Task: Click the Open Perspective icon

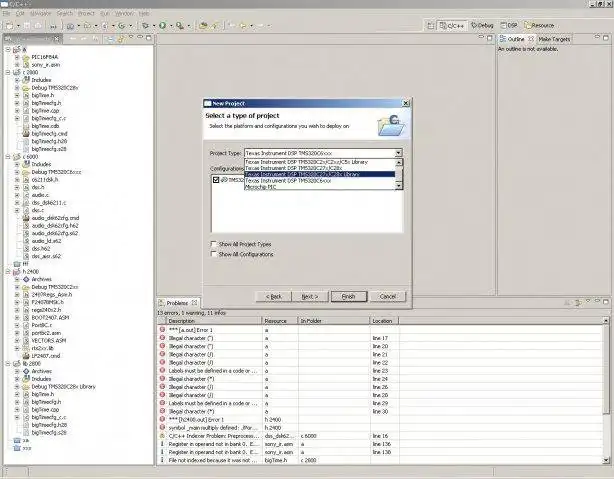Action: [431, 25]
